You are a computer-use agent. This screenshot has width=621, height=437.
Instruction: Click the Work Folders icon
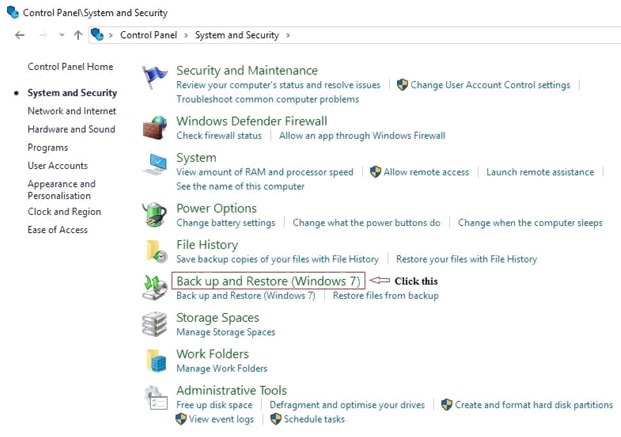156,361
